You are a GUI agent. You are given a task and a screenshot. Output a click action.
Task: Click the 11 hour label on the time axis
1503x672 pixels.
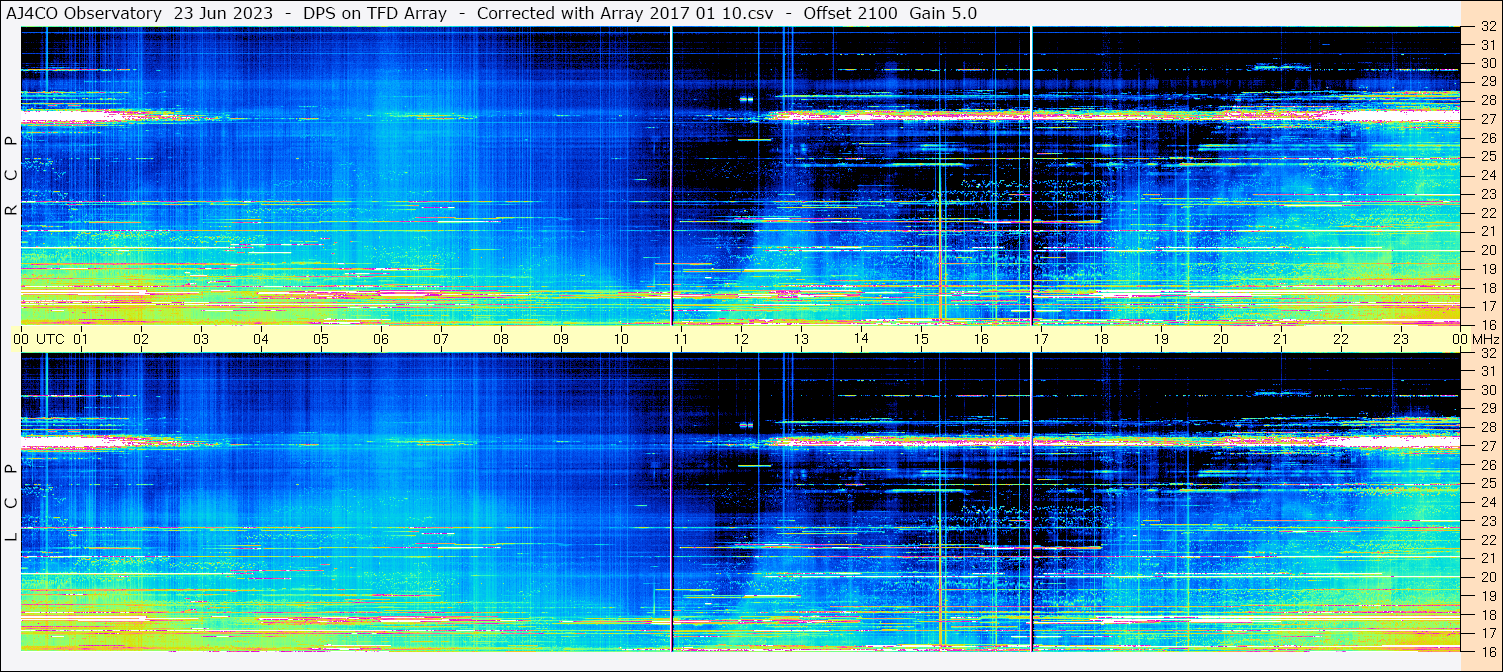(681, 339)
